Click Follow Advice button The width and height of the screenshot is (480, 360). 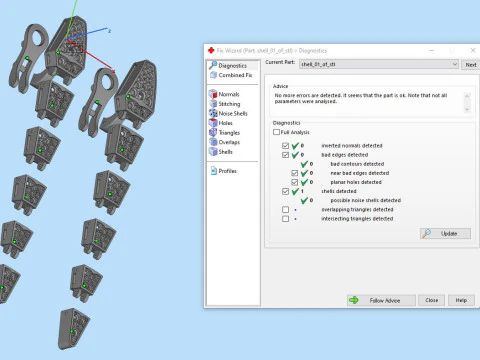pos(381,300)
